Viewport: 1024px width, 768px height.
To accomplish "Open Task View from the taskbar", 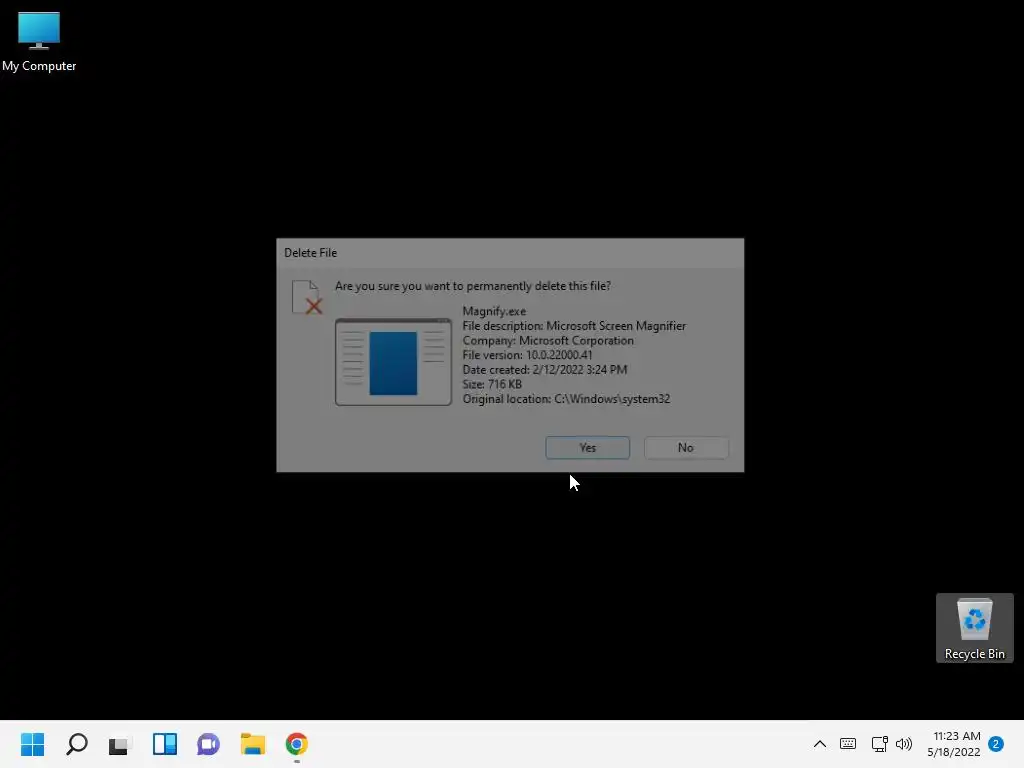I will (120, 744).
